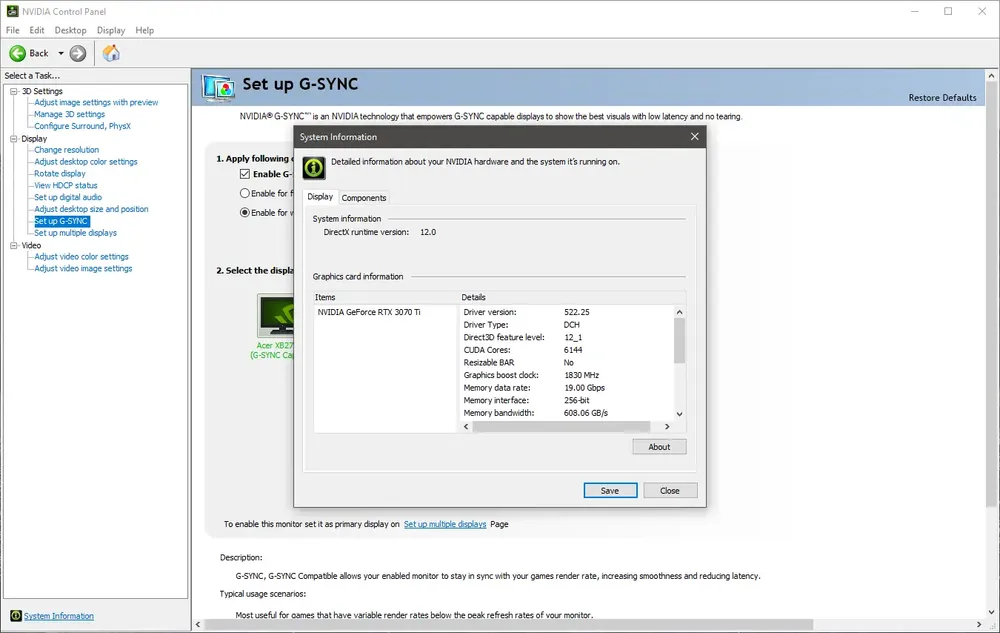Open Adjust image settings with preview
Viewport: 1000px width, 633px height.
coord(96,102)
